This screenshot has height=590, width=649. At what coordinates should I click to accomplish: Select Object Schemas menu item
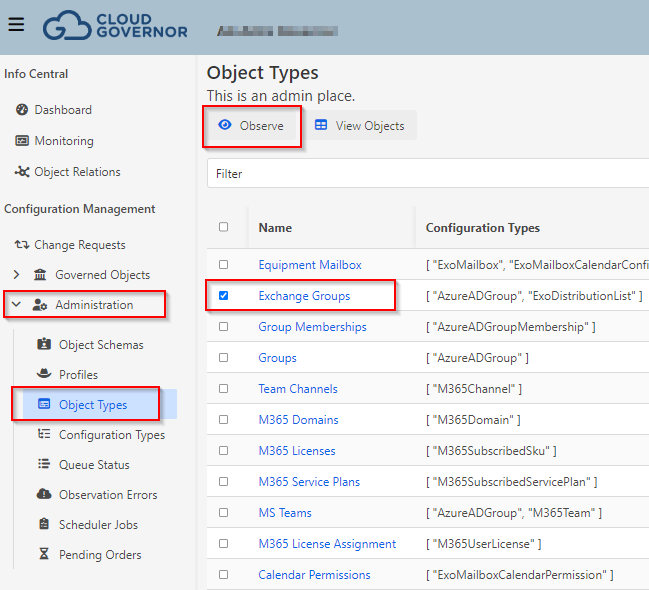coord(101,345)
